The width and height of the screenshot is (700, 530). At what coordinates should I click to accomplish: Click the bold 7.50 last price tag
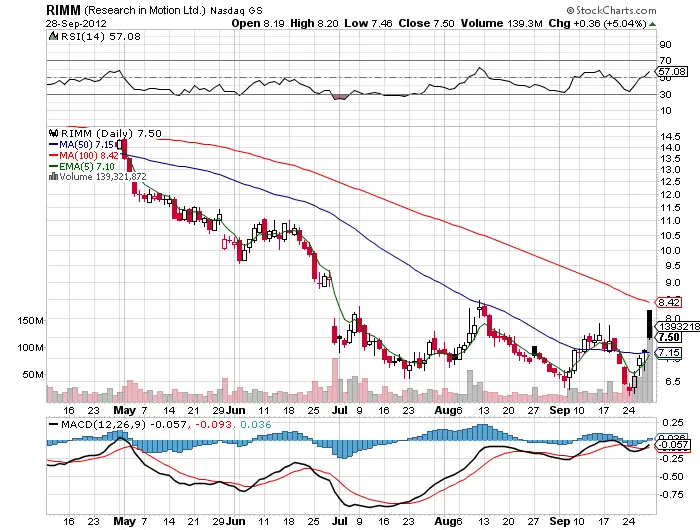pyautogui.click(x=669, y=338)
